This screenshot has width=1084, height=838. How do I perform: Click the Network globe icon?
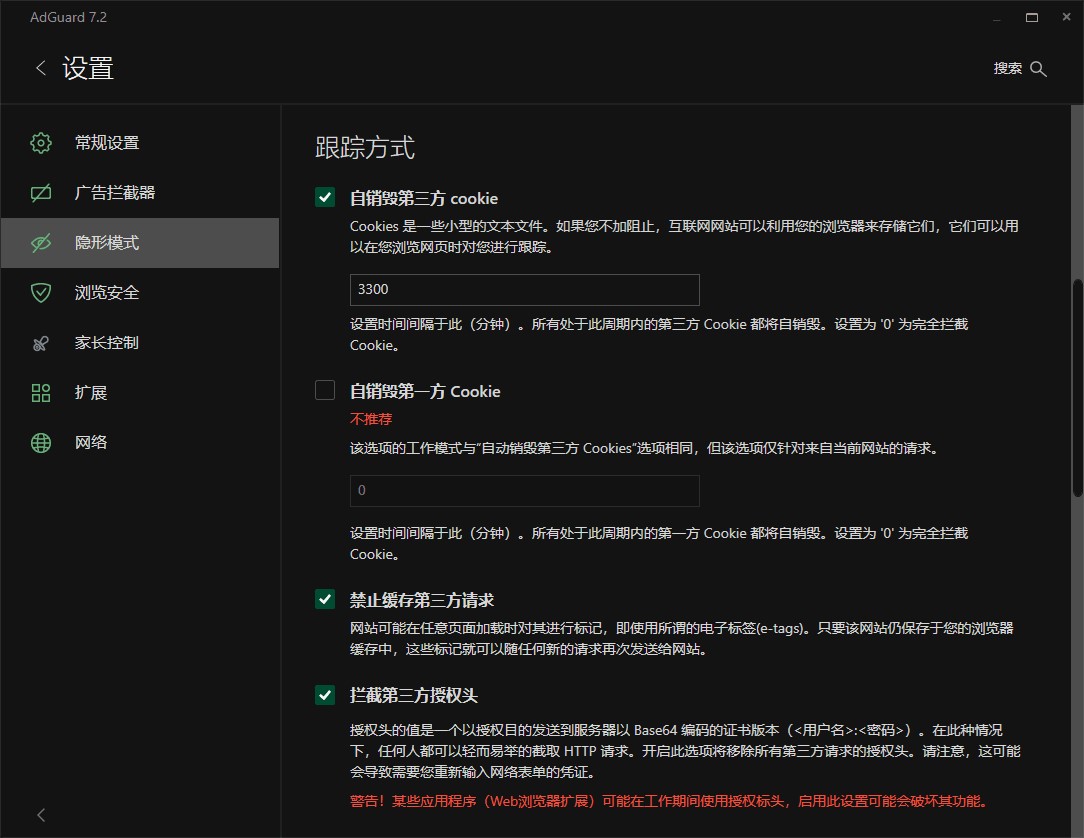click(x=41, y=443)
